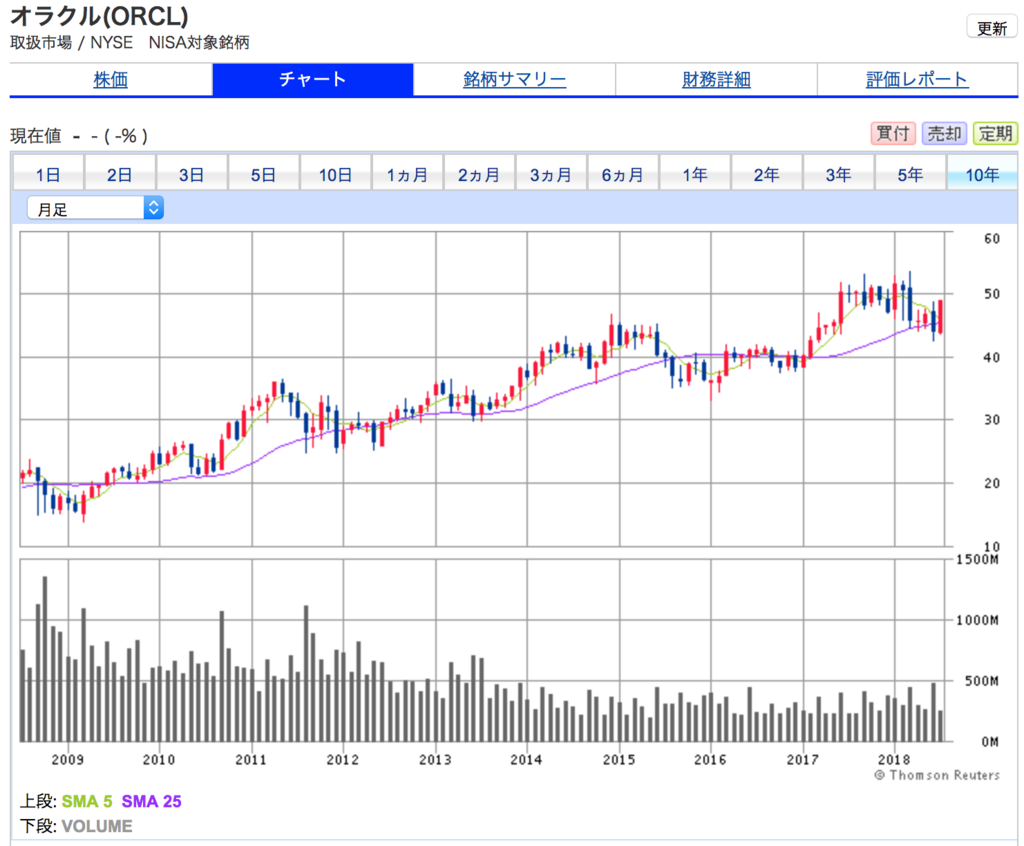This screenshot has width=1024, height=846.
Task: Select the 10年 chart period
Action: click(983, 172)
